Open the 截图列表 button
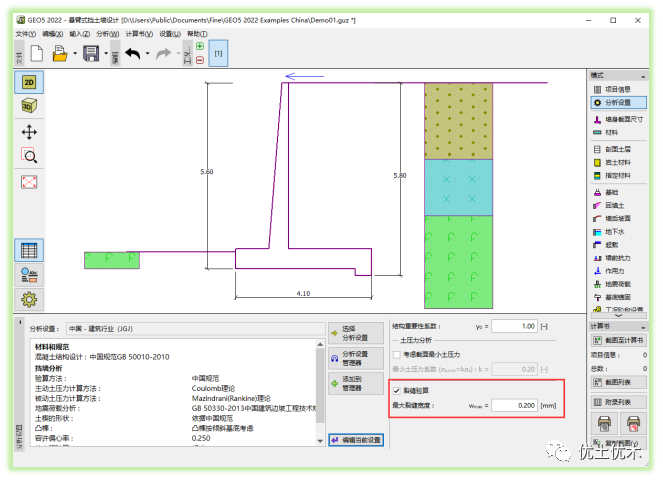 pyautogui.click(x=618, y=383)
